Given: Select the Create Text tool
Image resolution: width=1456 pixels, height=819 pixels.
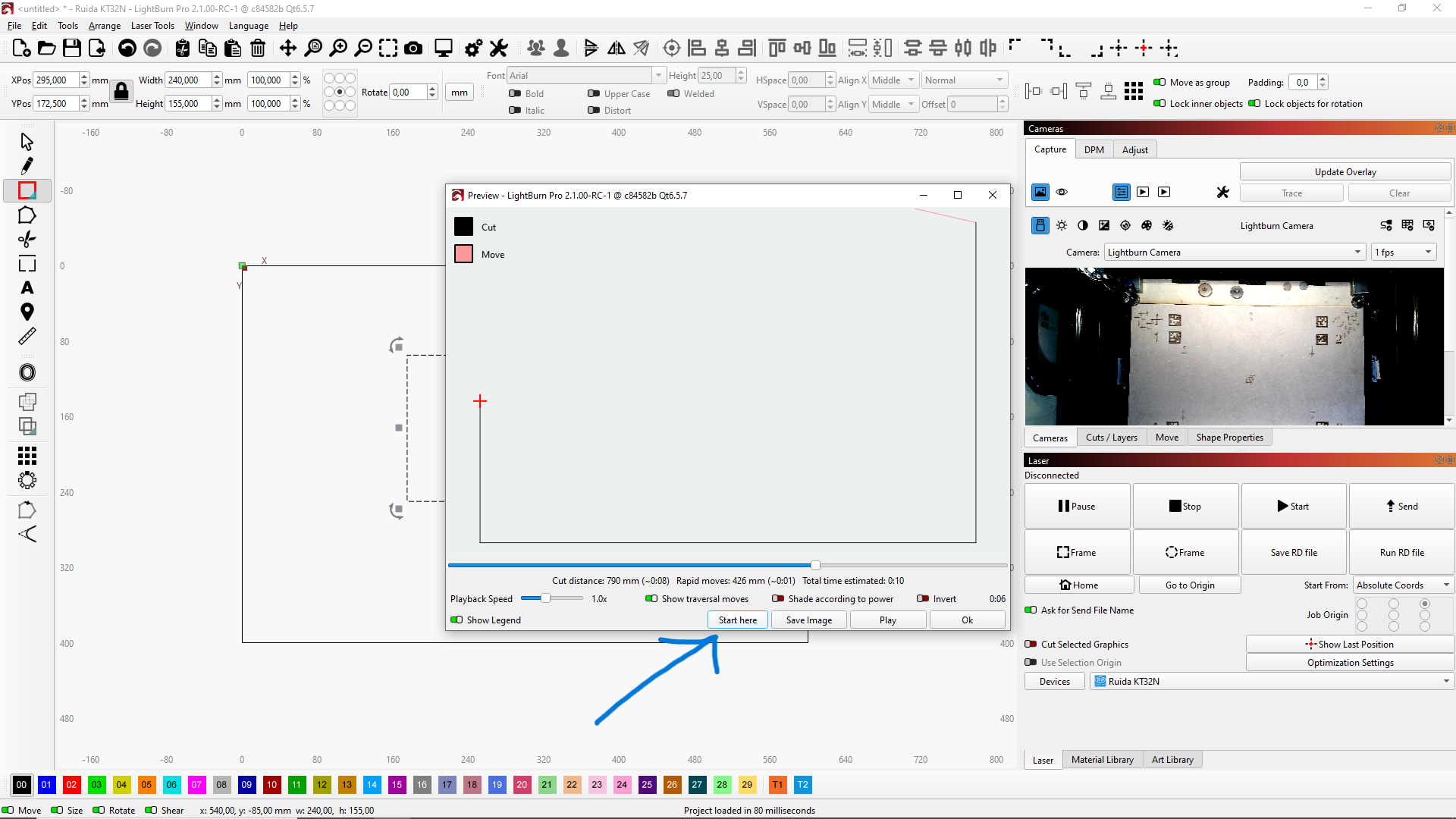Looking at the screenshot, I should (27, 288).
